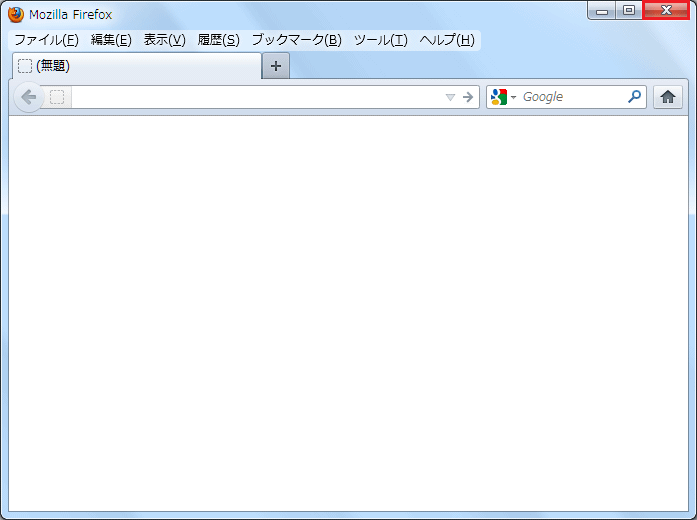Open the ヘルプ(H) menu
The image size is (697, 520).
pos(447,40)
